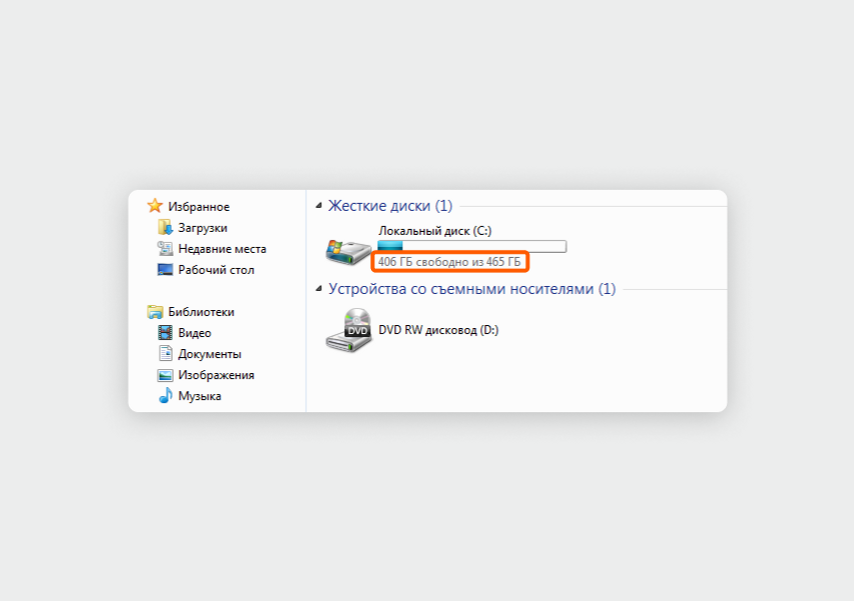Click the Изображения picture icon
This screenshot has width=854, height=601.
click(x=165, y=375)
